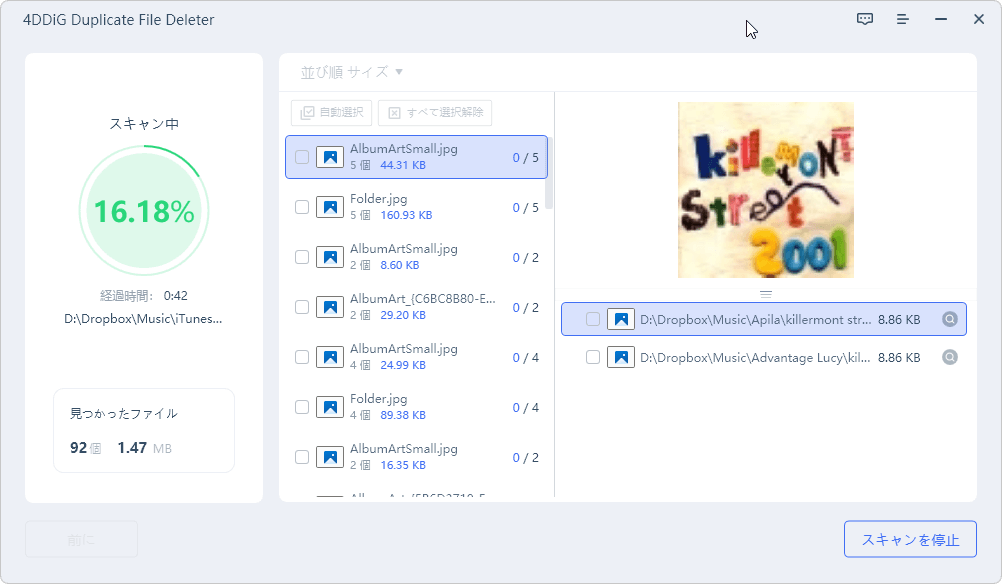
Task: Click the duplicate list vertical scrollbar
Action: tap(549, 173)
